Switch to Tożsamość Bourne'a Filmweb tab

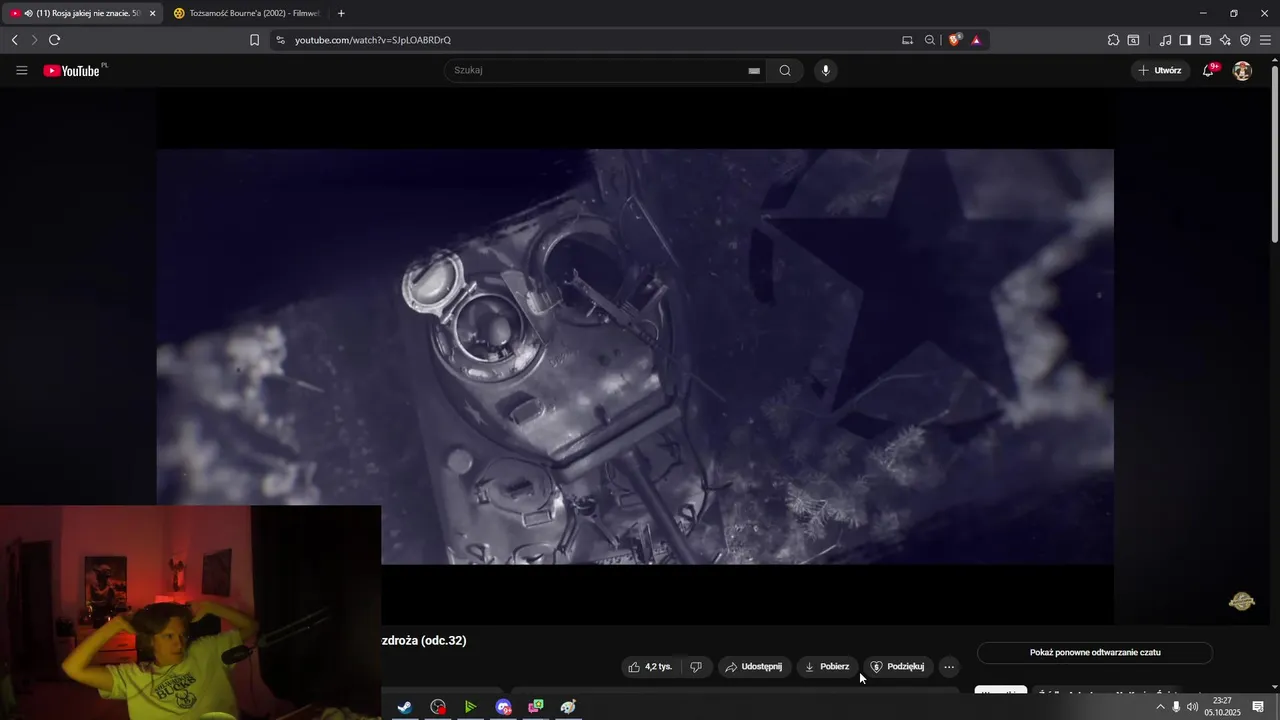point(246,13)
